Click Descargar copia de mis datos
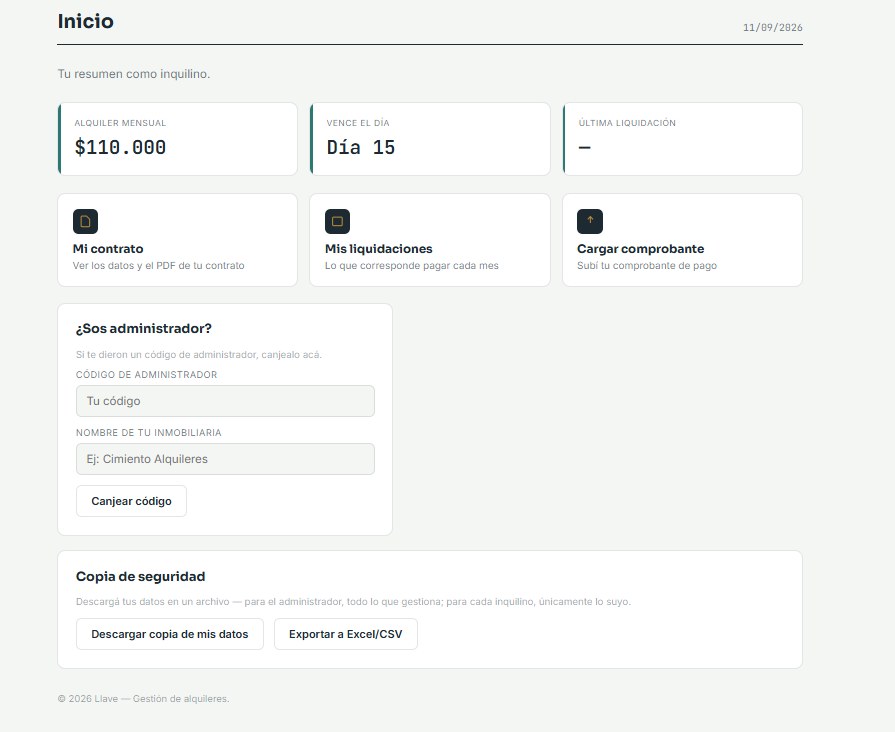The height and width of the screenshot is (732, 895). (x=170, y=634)
